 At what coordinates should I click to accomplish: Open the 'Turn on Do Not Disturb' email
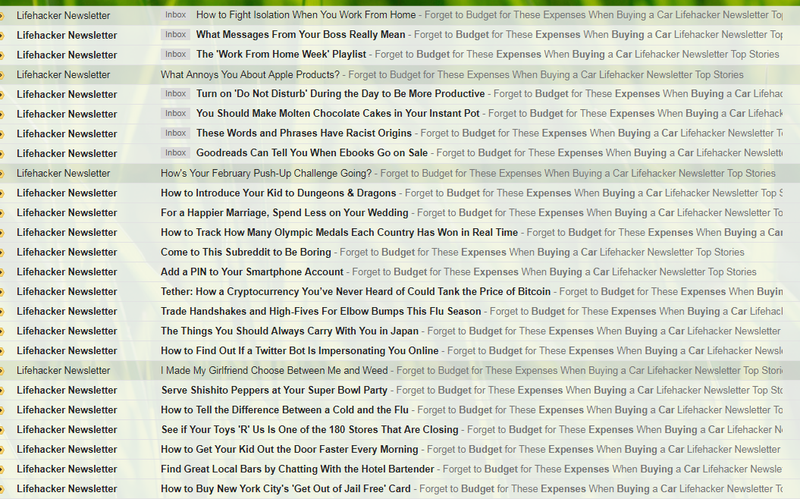click(x=340, y=94)
